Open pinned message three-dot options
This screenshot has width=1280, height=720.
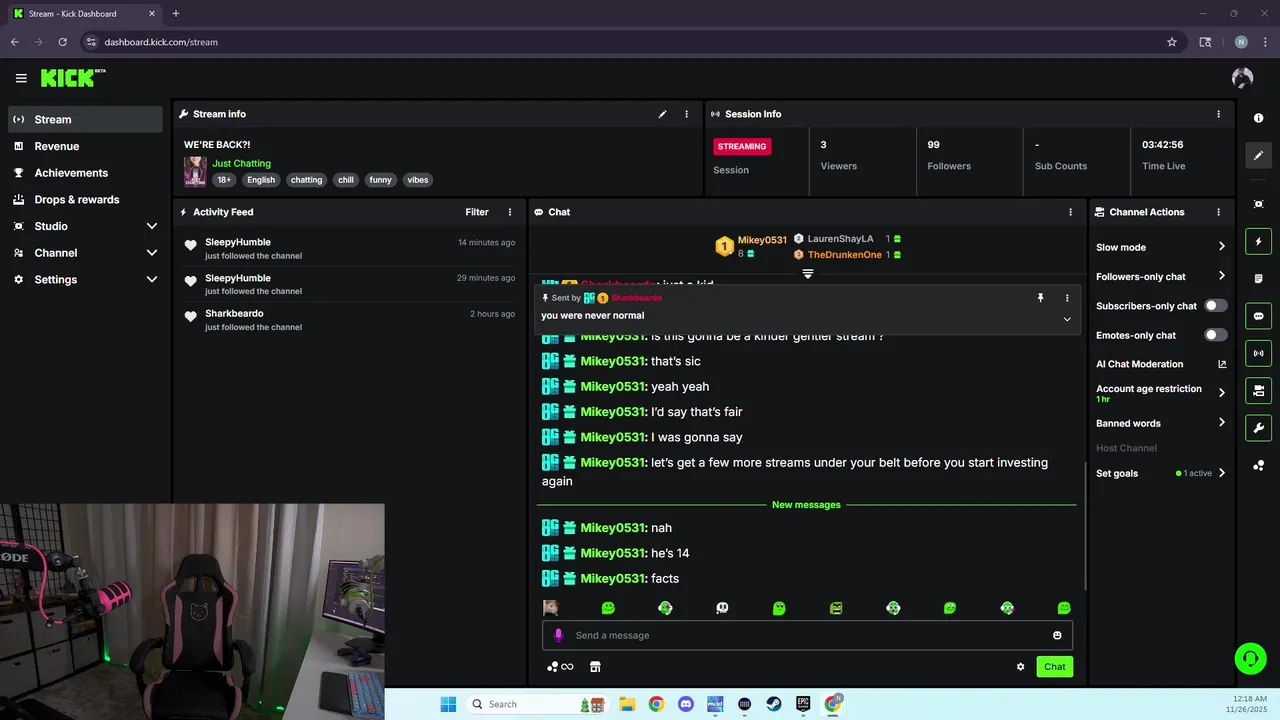[x=1067, y=298]
